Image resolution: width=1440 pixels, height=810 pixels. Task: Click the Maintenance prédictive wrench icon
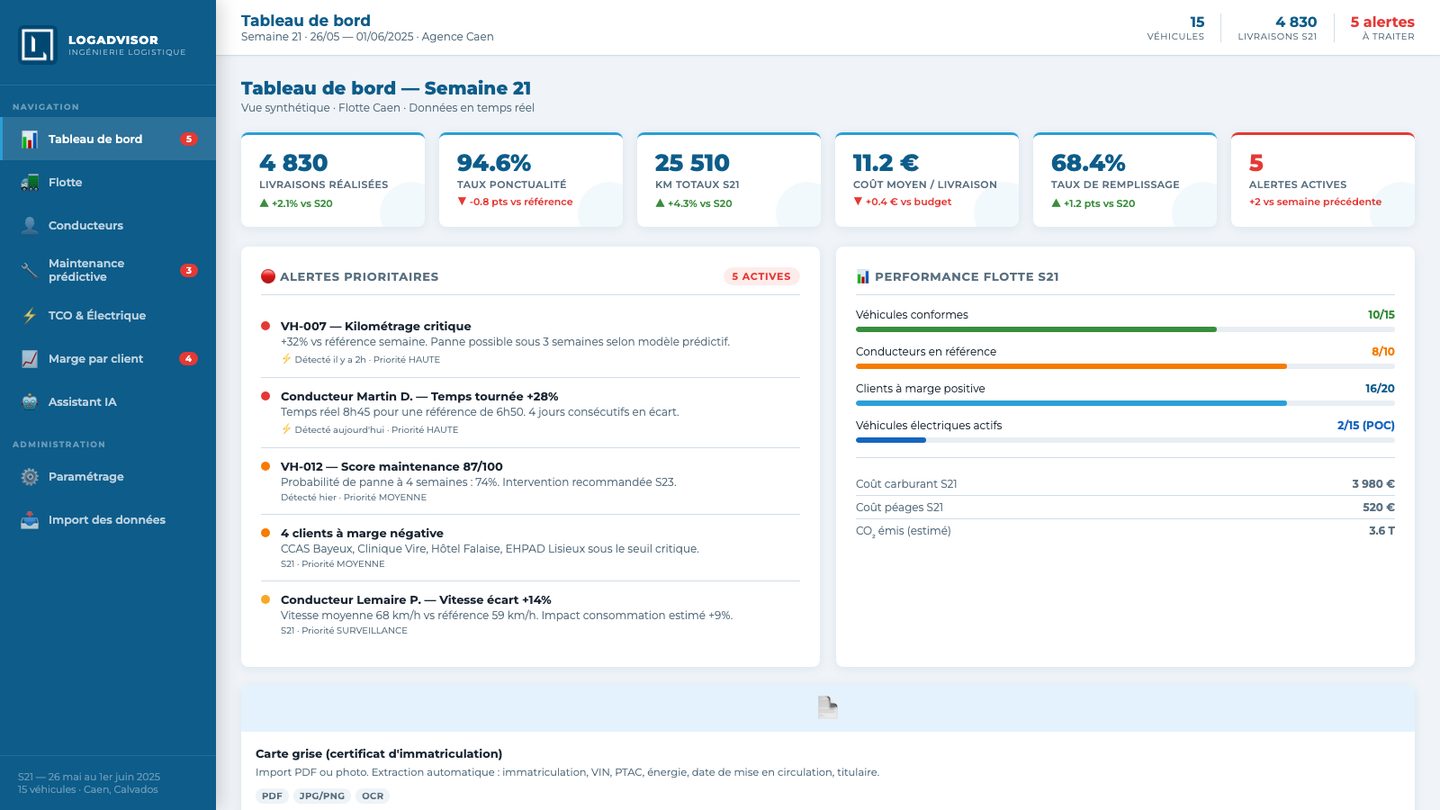point(30,270)
